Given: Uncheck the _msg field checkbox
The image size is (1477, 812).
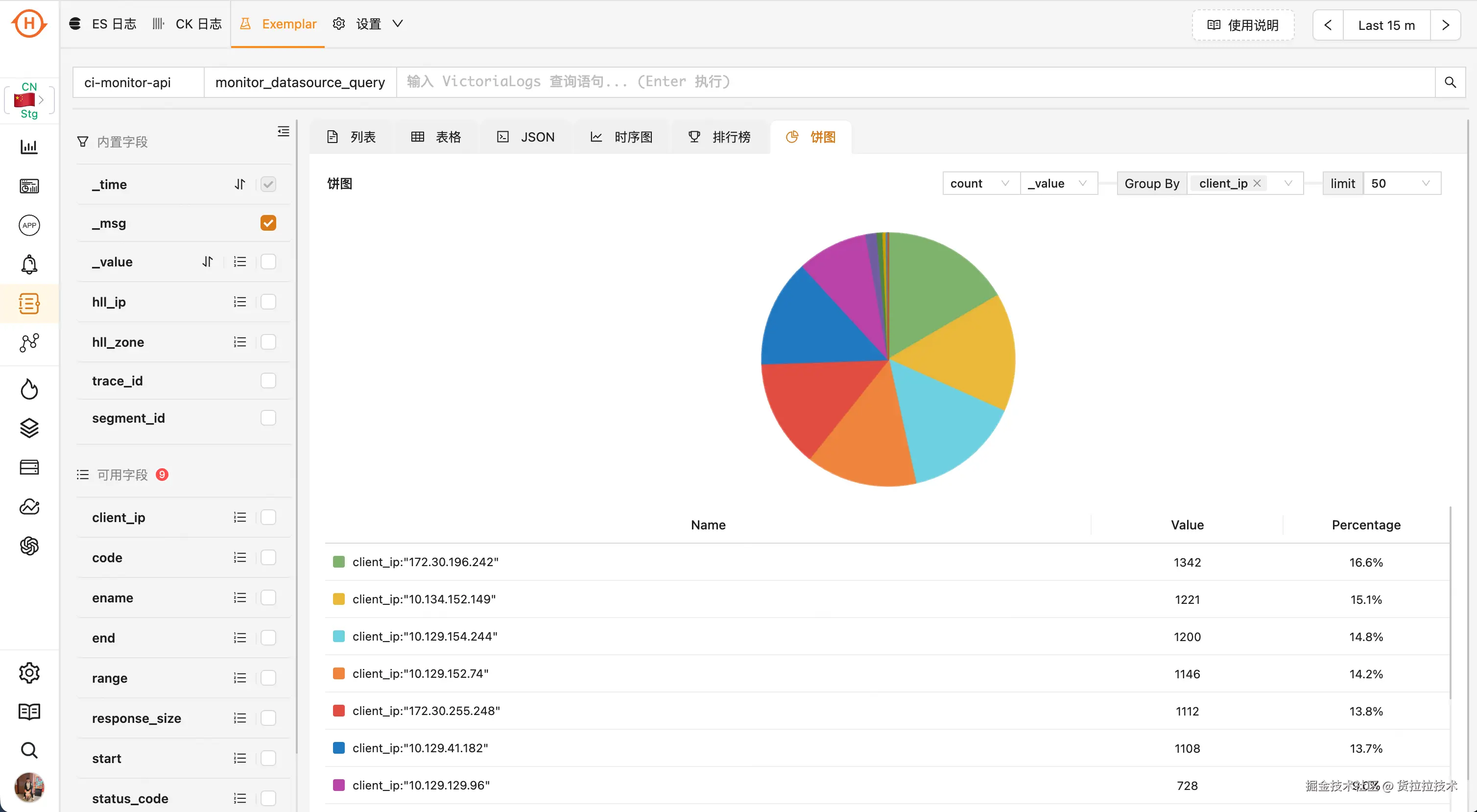Looking at the screenshot, I should pyautogui.click(x=268, y=223).
